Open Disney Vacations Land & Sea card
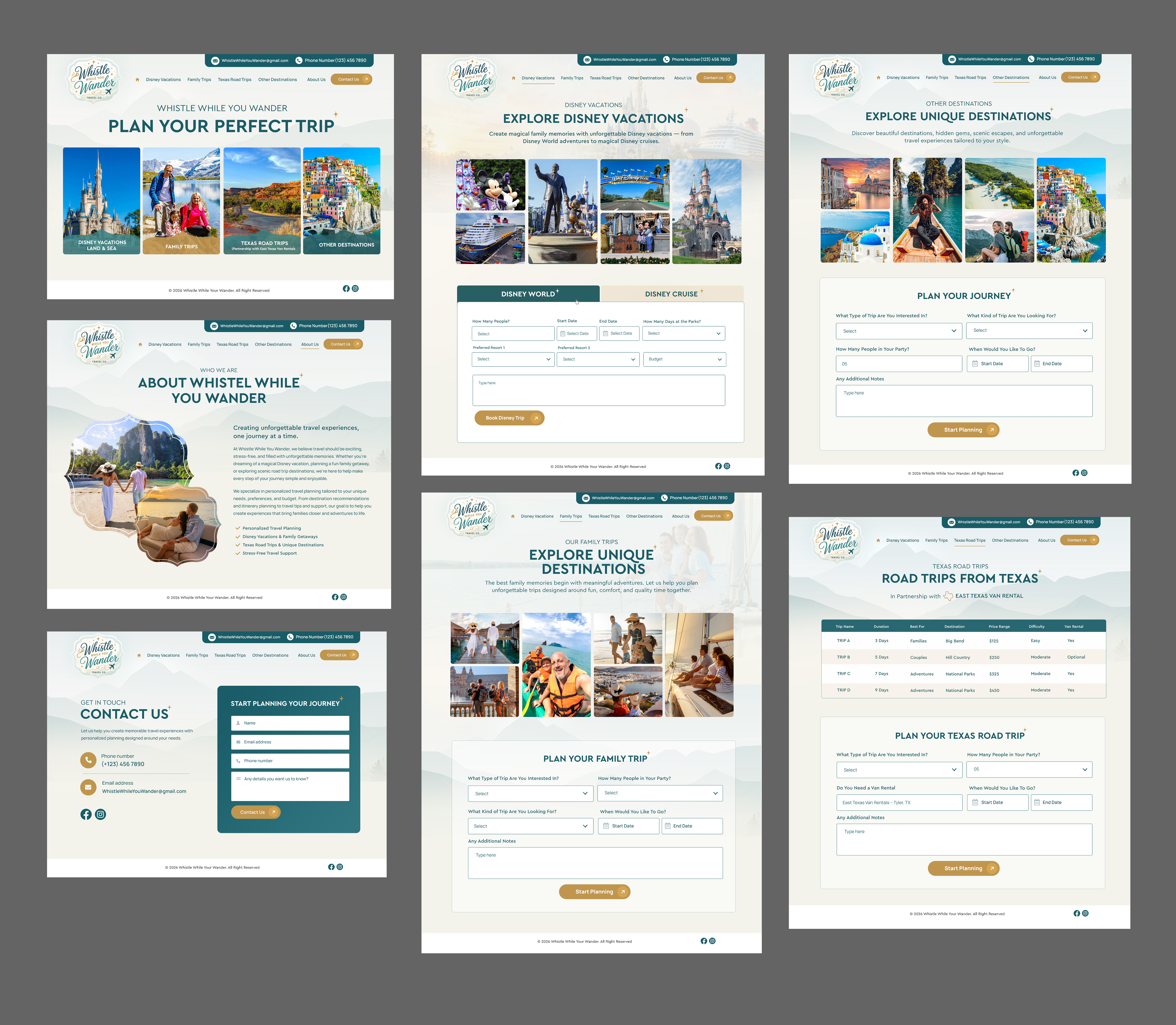Viewport: 1176px width, 1025px height. point(101,201)
